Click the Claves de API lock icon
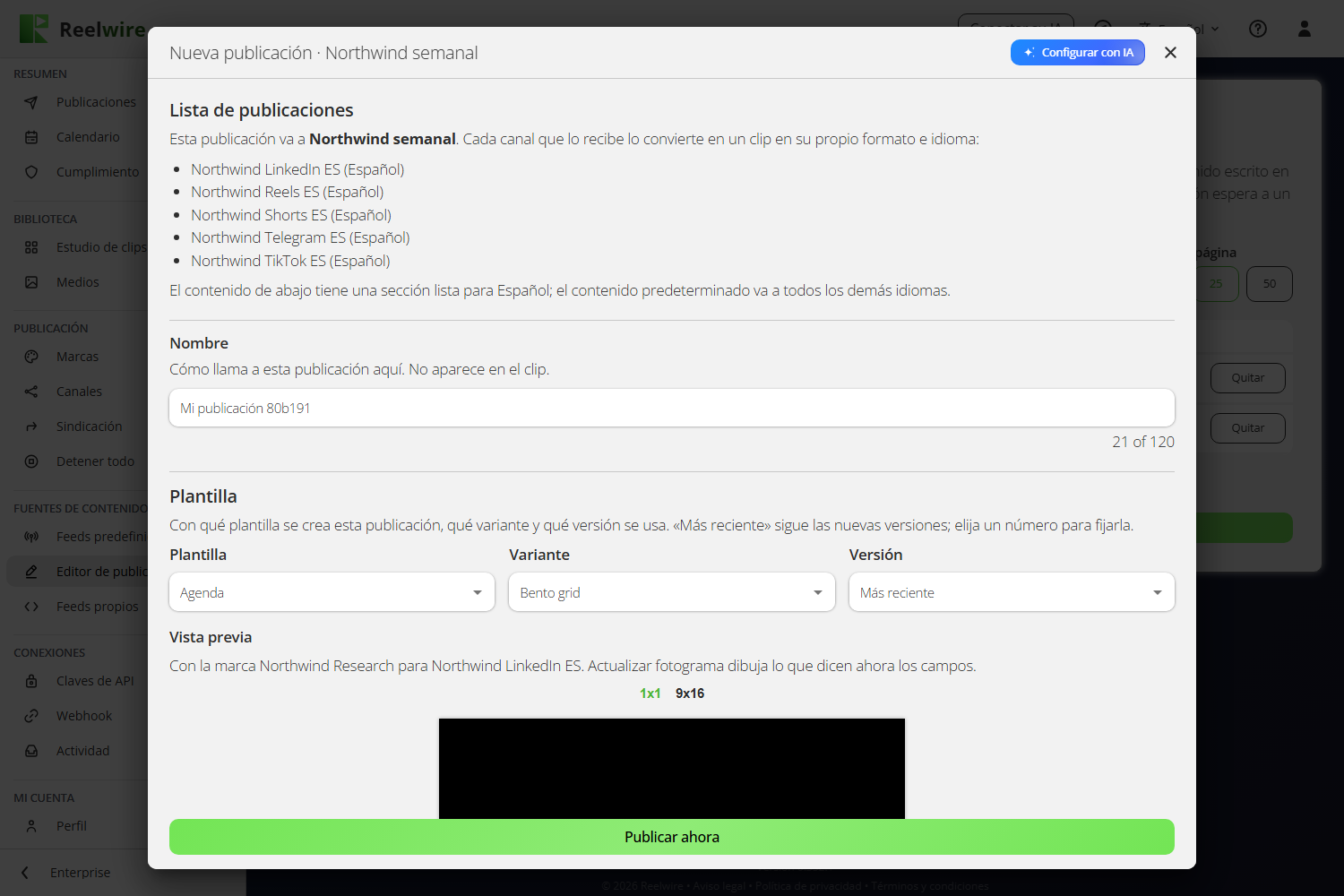1344x896 pixels. coord(31,681)
